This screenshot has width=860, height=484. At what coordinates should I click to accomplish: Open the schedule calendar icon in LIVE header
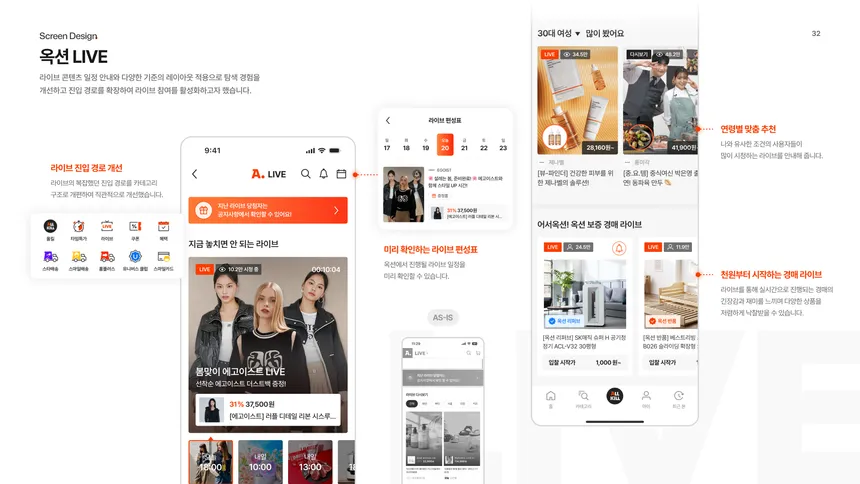pos(341,174)
